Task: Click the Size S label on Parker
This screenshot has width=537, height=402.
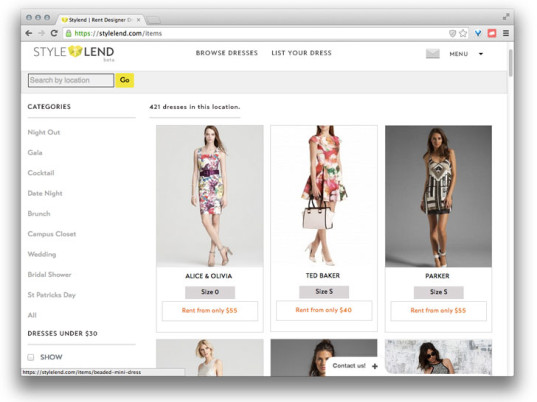Action: click(x=438, y=292)
